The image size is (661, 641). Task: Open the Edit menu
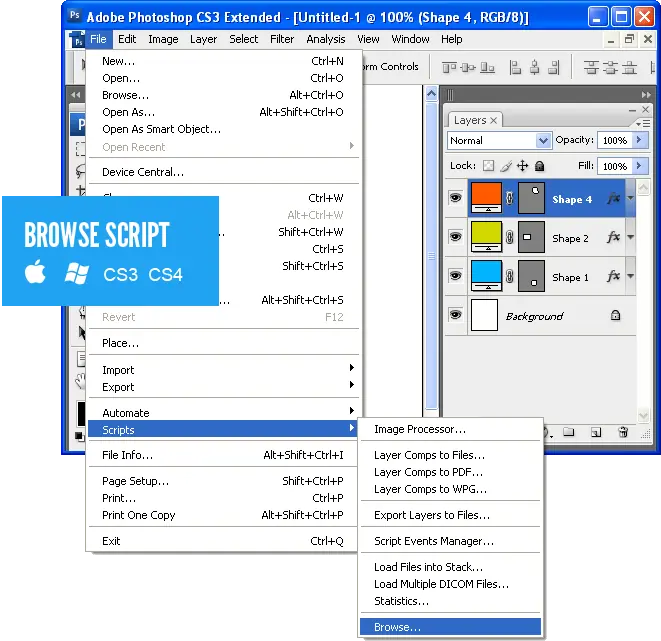[127, 39]
